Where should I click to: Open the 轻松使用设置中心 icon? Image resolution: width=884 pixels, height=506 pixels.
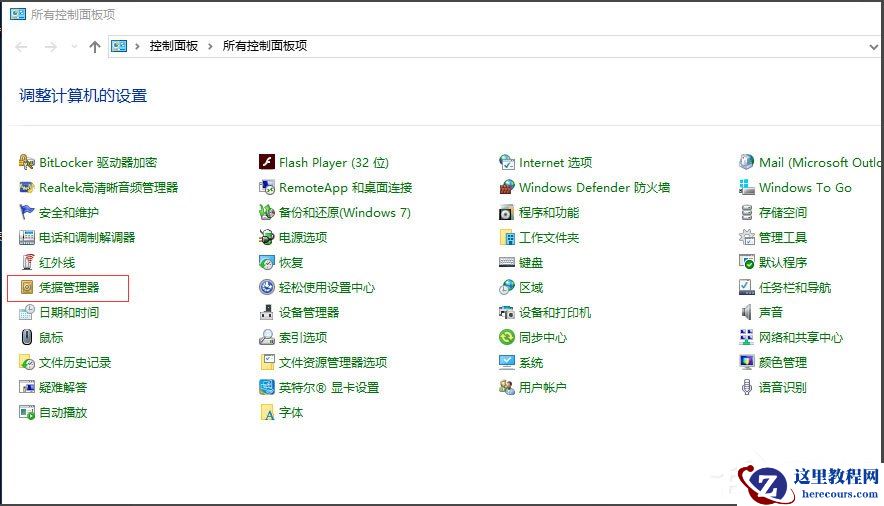click(267, 287)
